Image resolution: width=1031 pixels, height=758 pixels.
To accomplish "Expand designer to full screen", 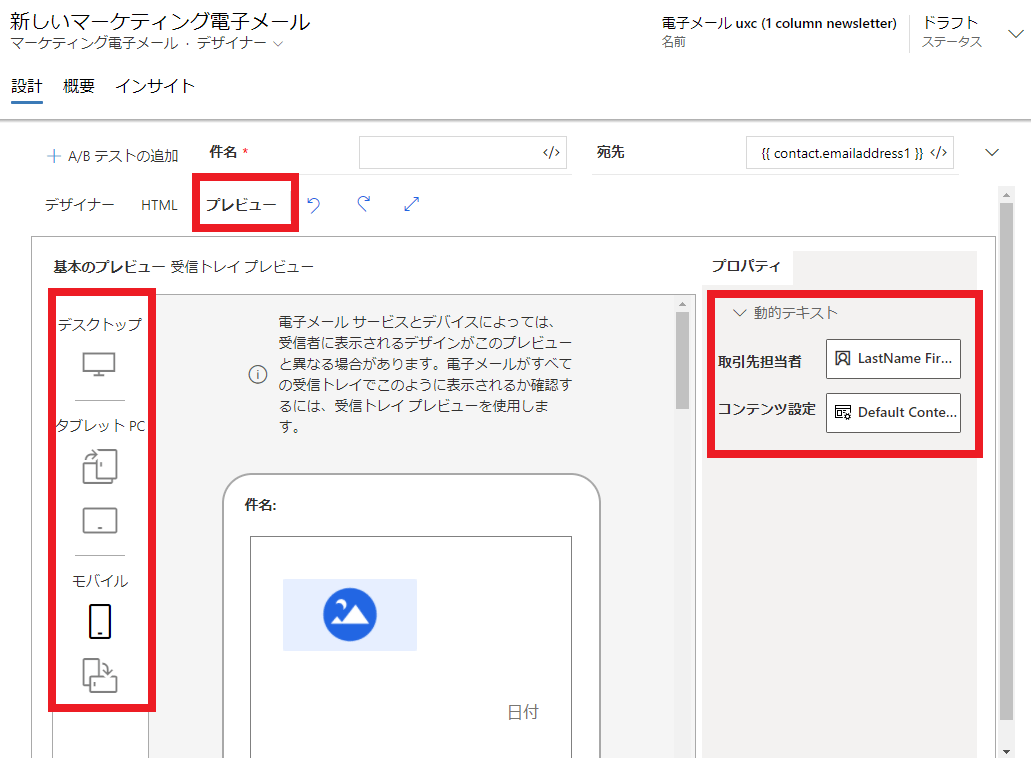I will point(411,204).
